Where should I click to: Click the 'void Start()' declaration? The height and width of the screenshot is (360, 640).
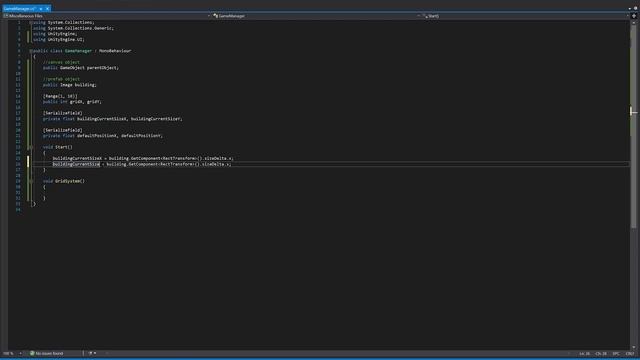pos(58,147)
